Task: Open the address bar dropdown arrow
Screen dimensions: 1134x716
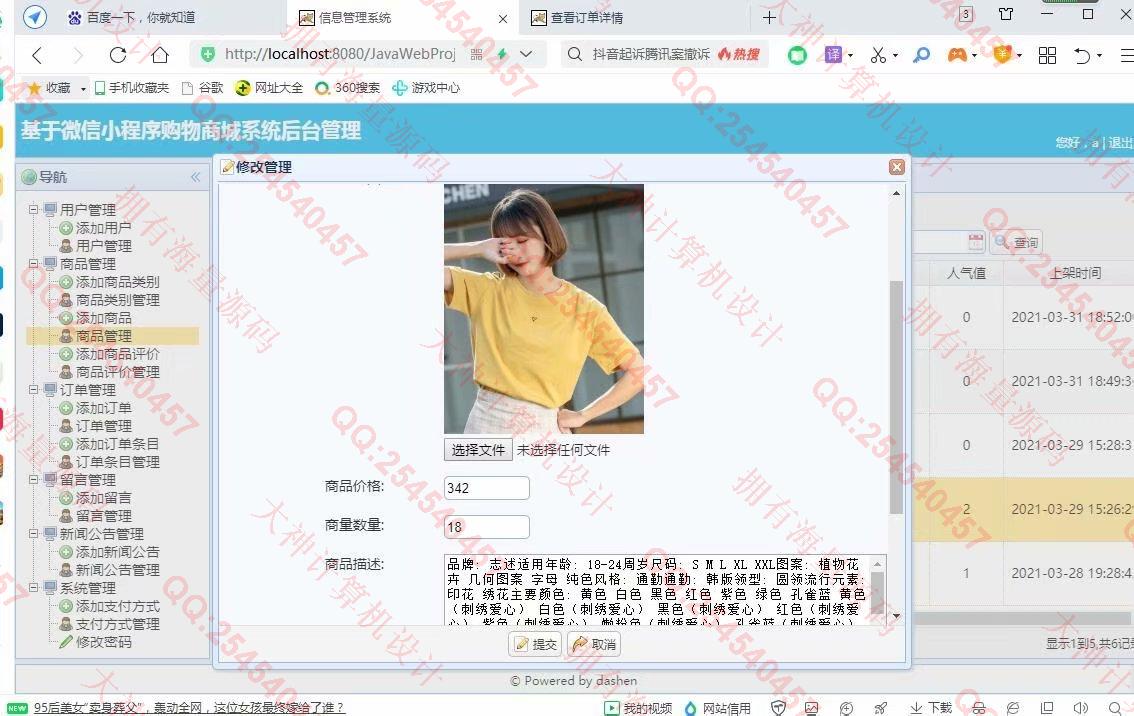Action: (x=526, y=54)
